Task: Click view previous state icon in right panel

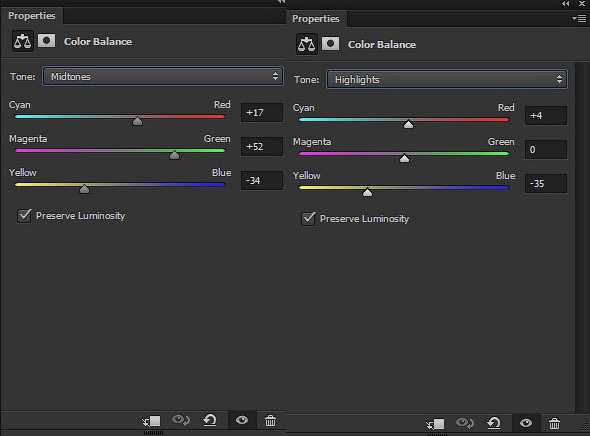Action: tap(465, 423)
